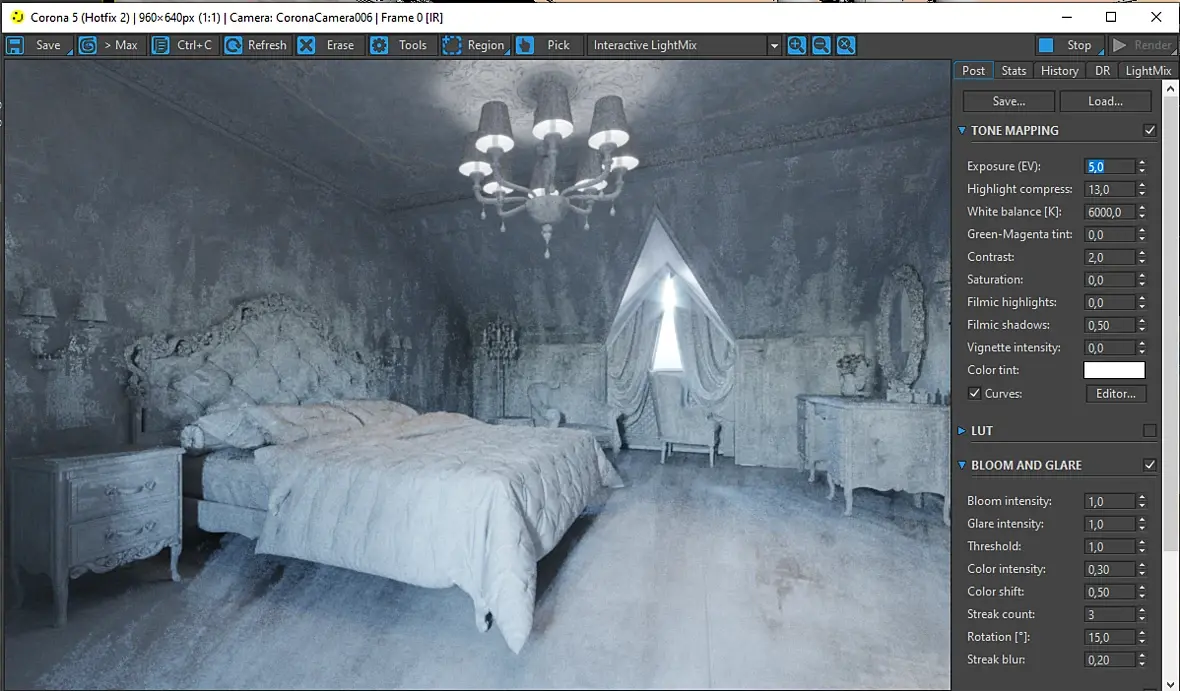Click the Ctrl+C clipboard icon
Image resolution: width=1180 pixels, height=691 pixels.
[160, 45]
